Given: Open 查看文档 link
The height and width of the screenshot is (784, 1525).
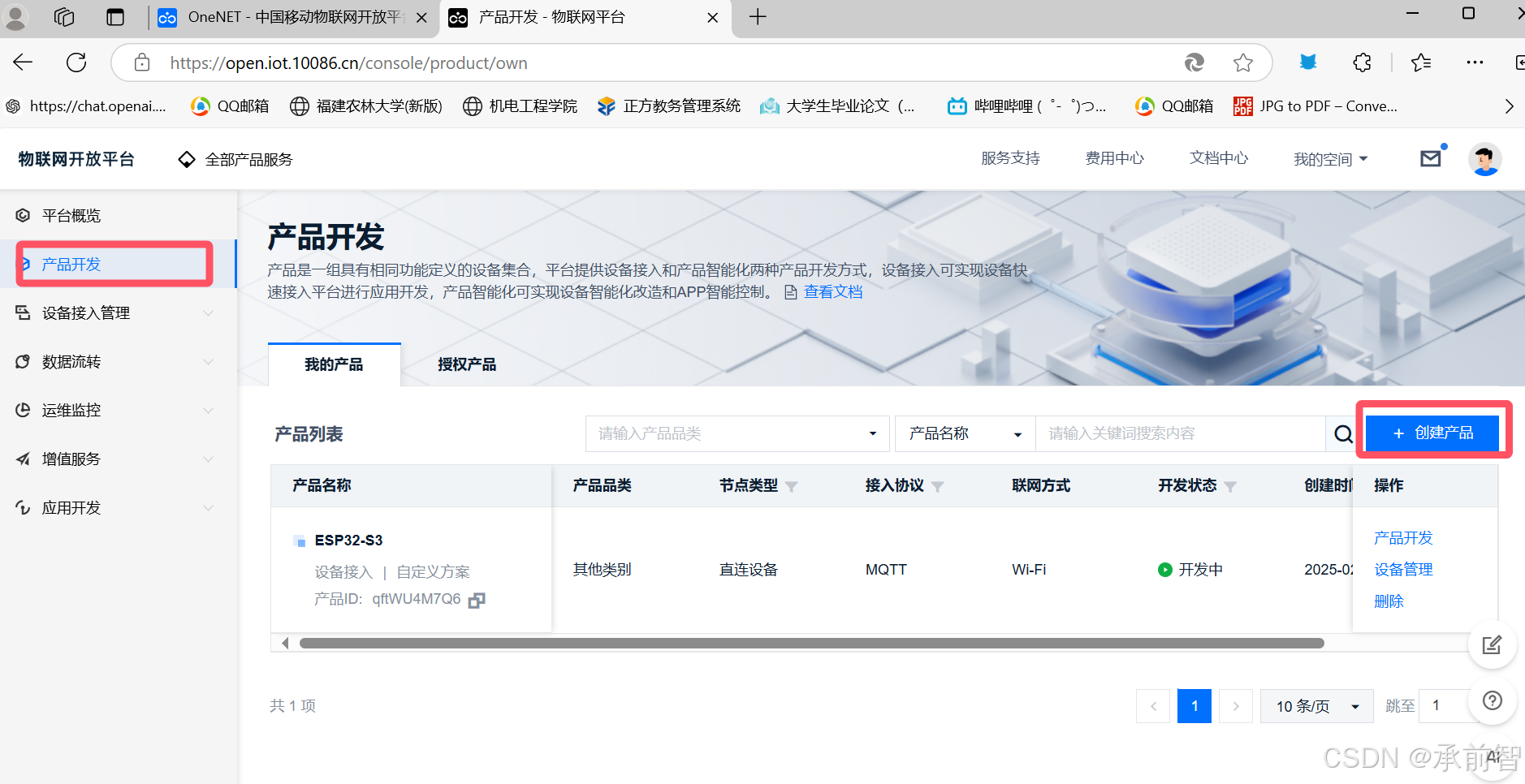Looking at the screenshot, I should 833,292.
